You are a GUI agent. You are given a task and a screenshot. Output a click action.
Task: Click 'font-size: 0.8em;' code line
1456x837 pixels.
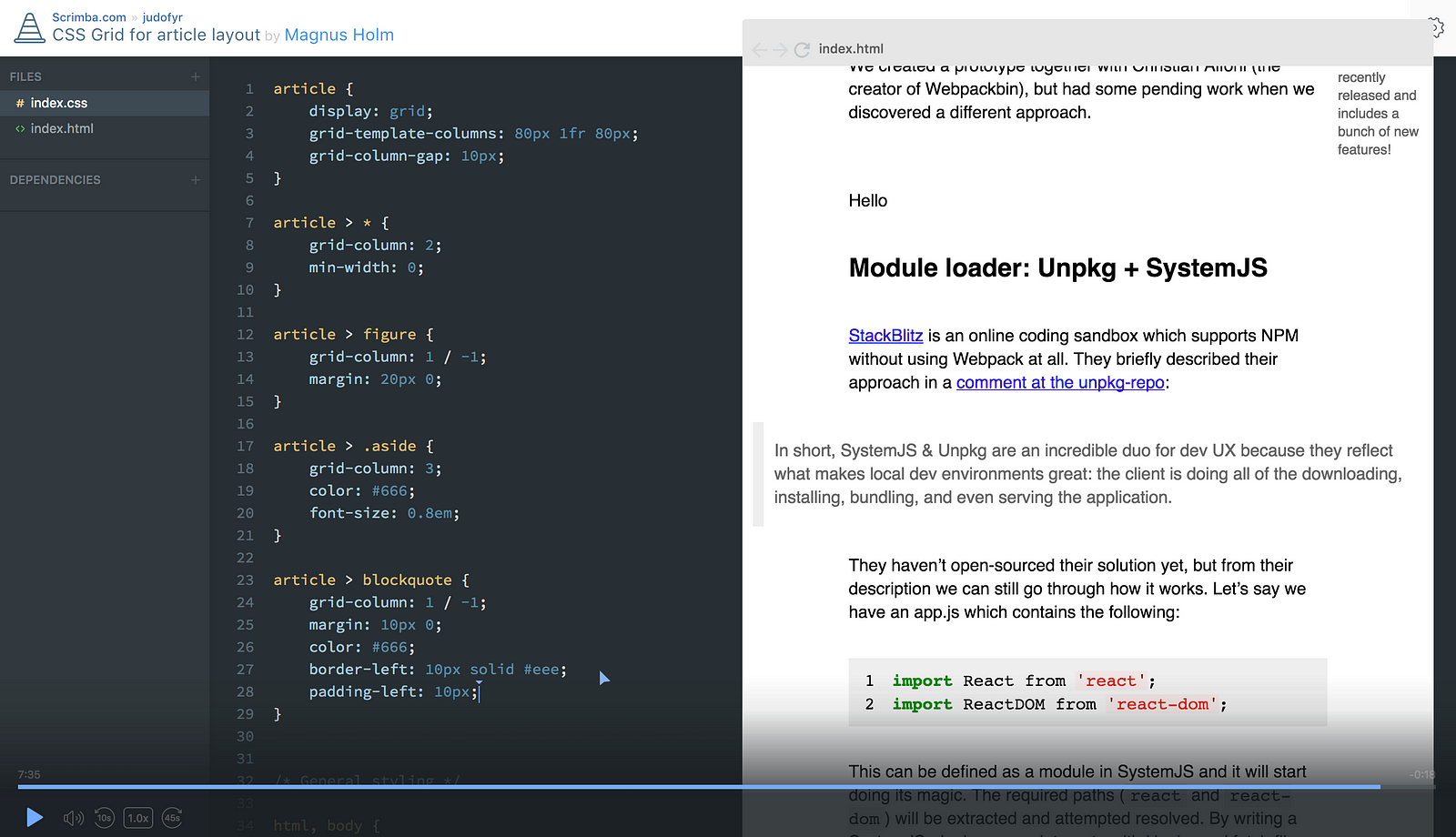384,513
